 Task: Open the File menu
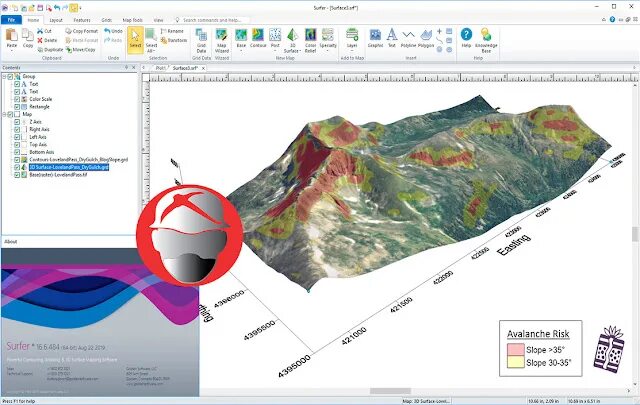11,20
